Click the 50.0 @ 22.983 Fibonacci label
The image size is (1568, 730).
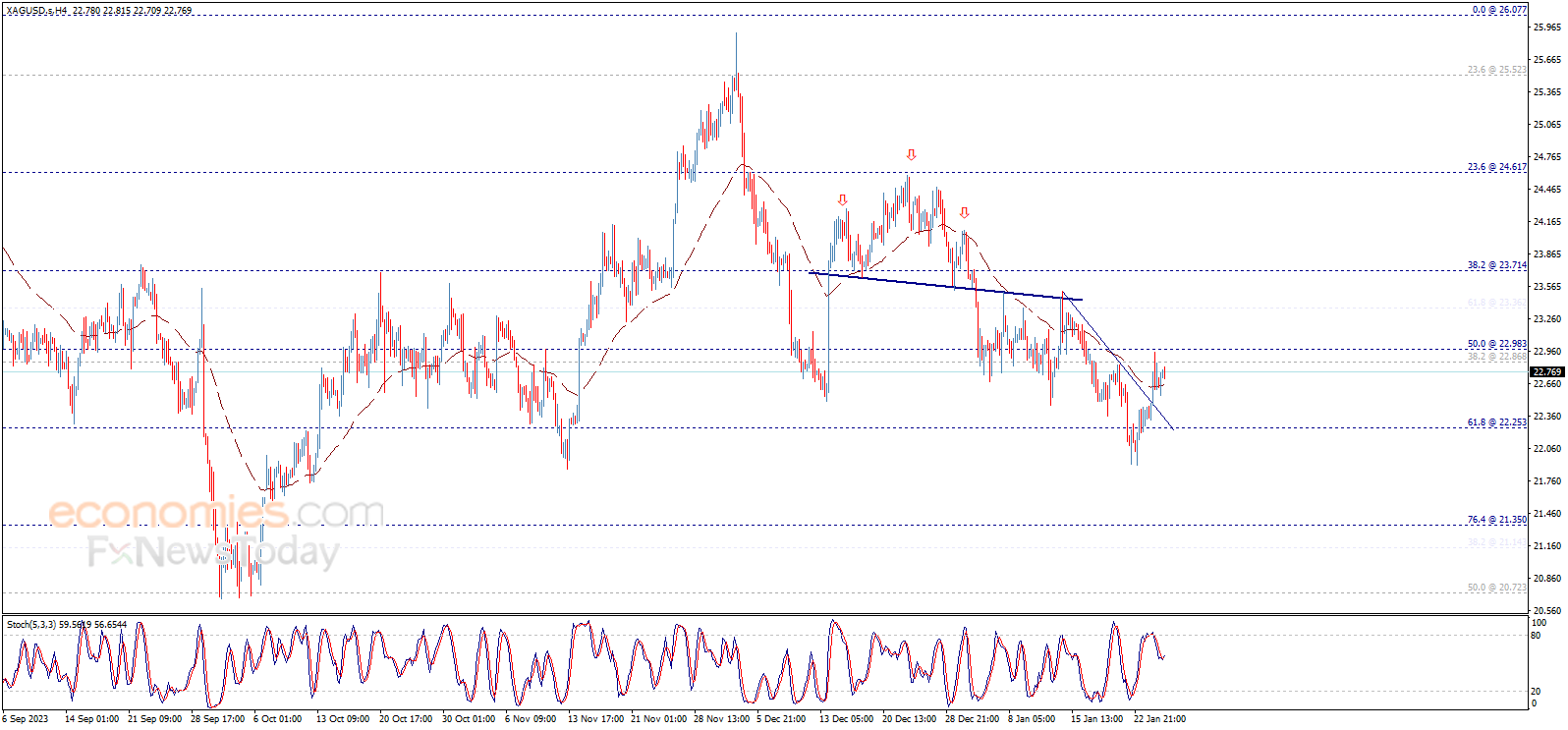tap(1497, 344)
